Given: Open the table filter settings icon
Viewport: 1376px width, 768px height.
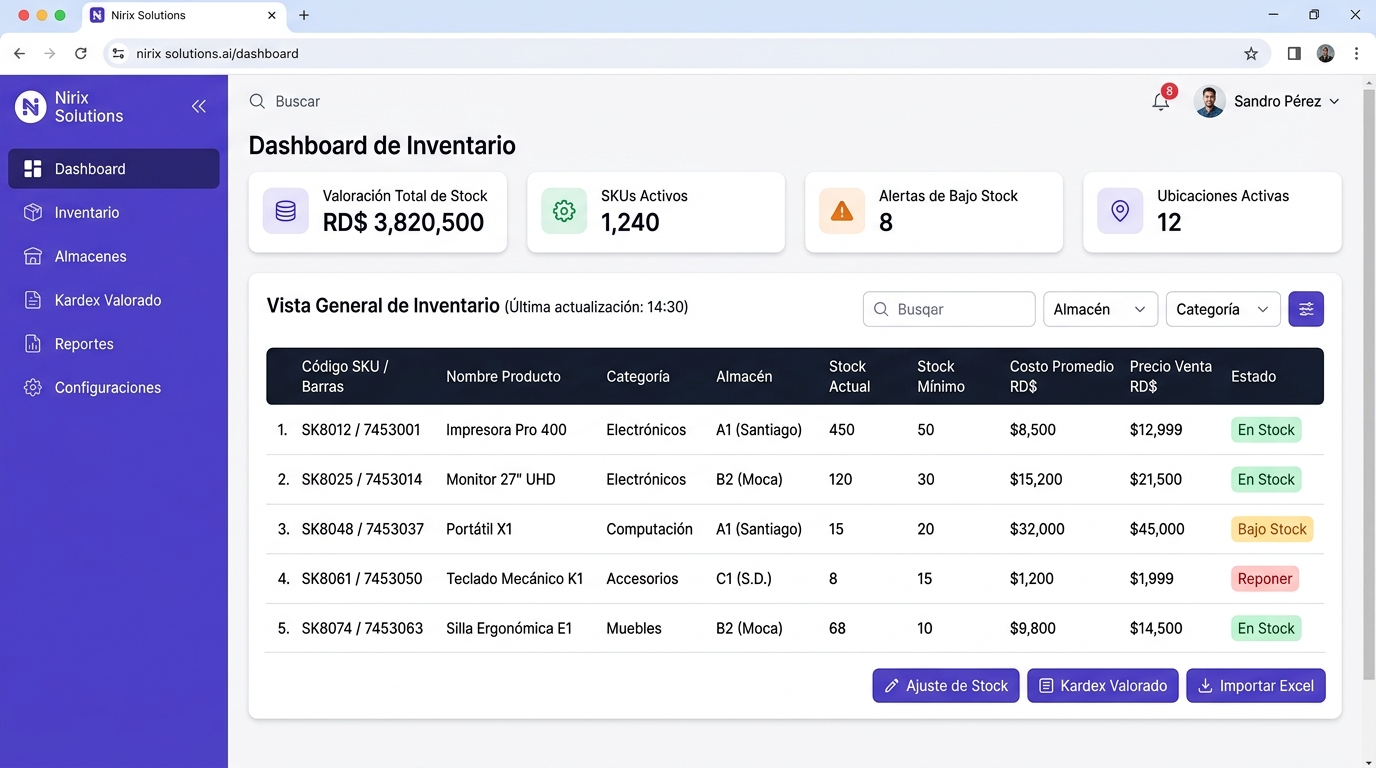Looking at the screenshot, I should [x=1306, y=309].
